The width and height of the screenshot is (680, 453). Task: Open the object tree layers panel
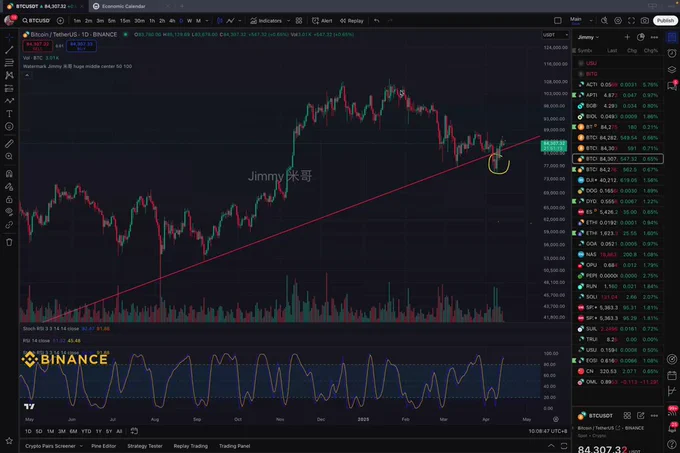672,69
